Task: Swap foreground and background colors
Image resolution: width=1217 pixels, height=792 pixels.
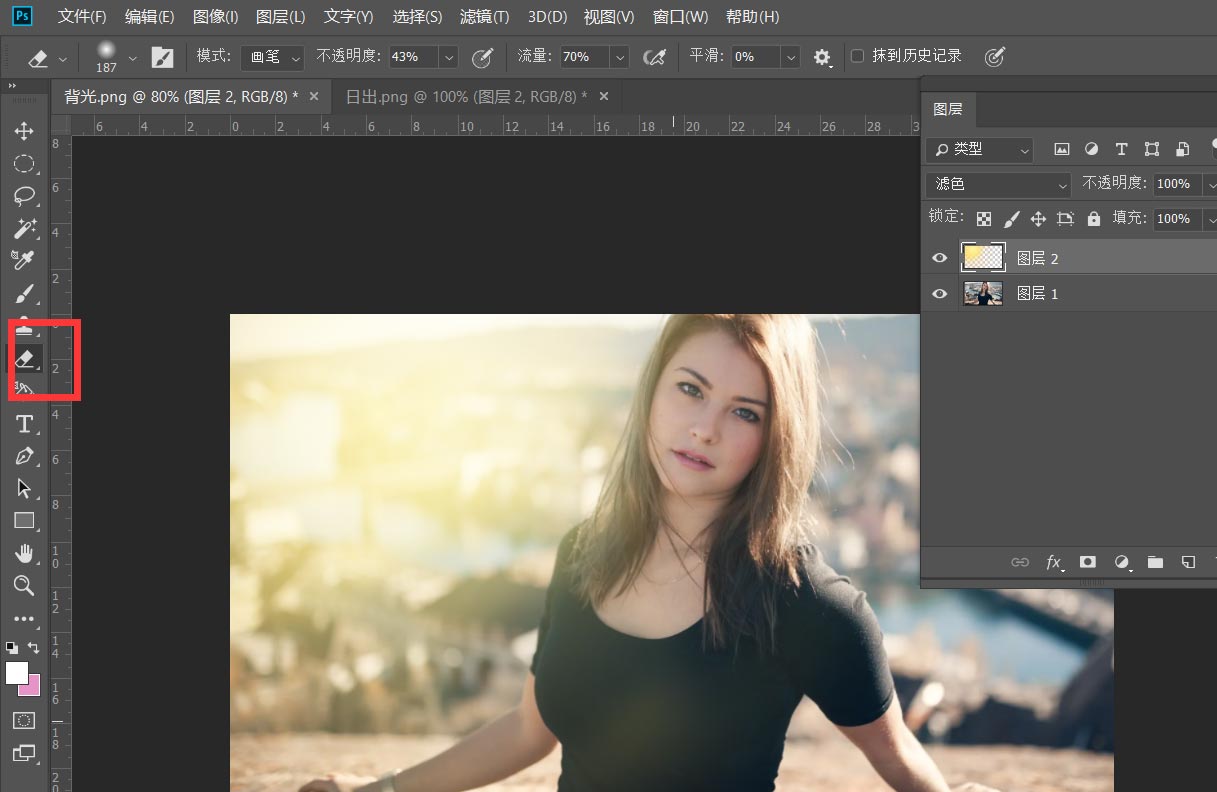Action: coord(34,647)
